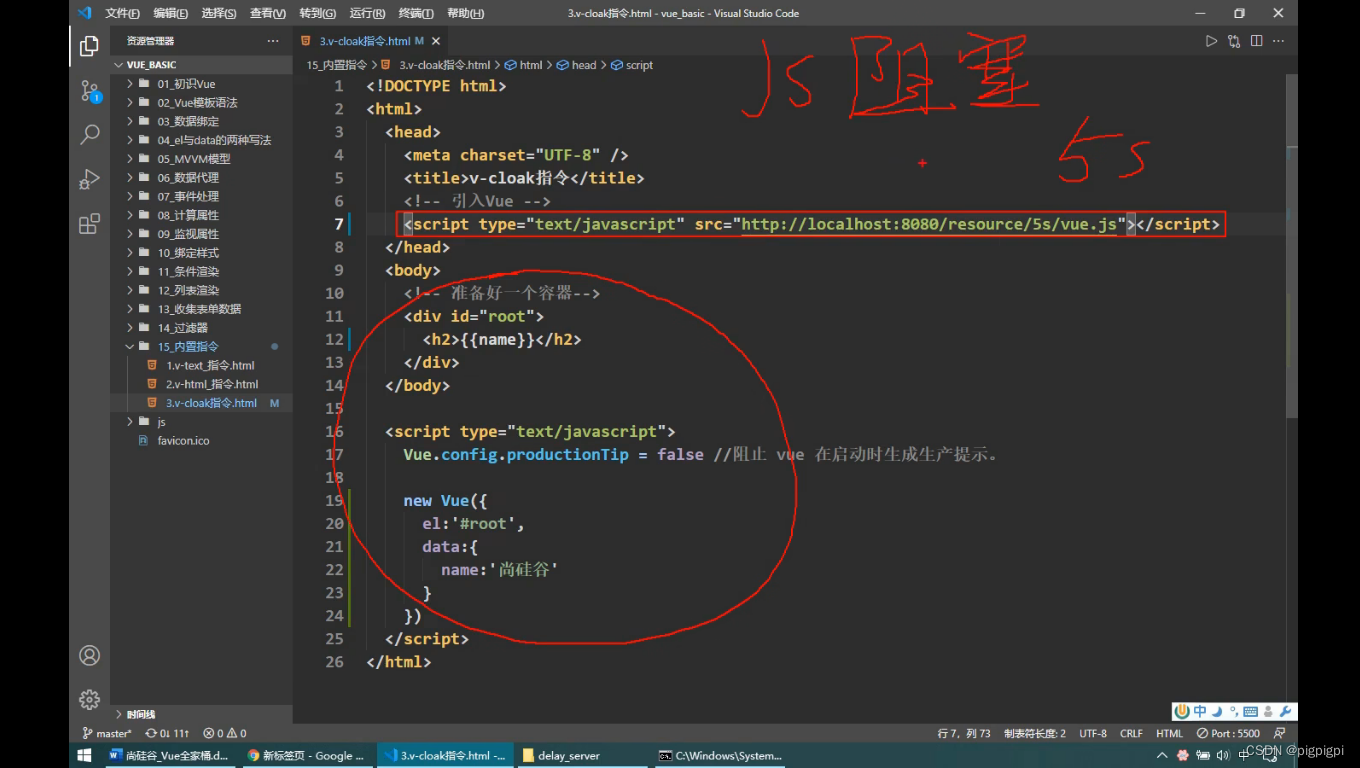The width and height of the screenshot is (1360, 768).
Task: Click the Open Changes compare icon
Action: (x=1234, y=41)
